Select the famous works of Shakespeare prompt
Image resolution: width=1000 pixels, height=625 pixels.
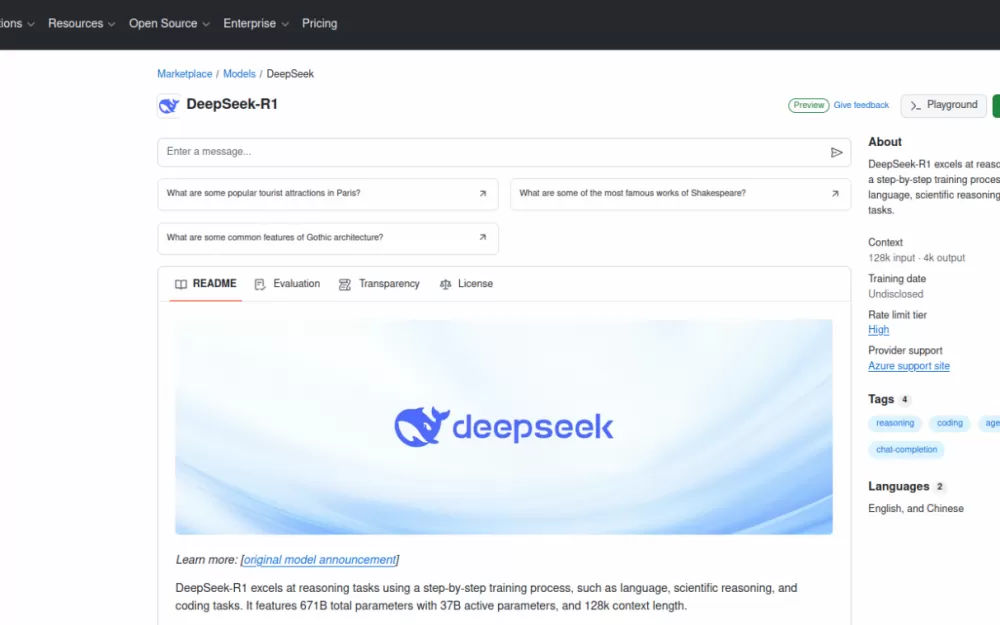[x=680, y=194]
